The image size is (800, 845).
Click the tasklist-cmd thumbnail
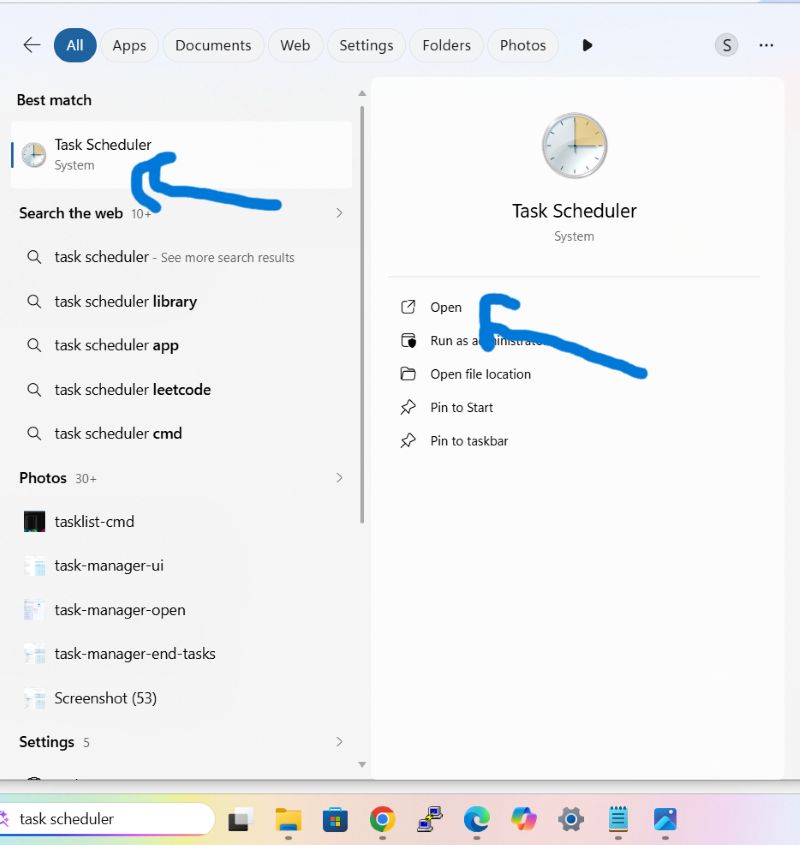click(35, 522)
